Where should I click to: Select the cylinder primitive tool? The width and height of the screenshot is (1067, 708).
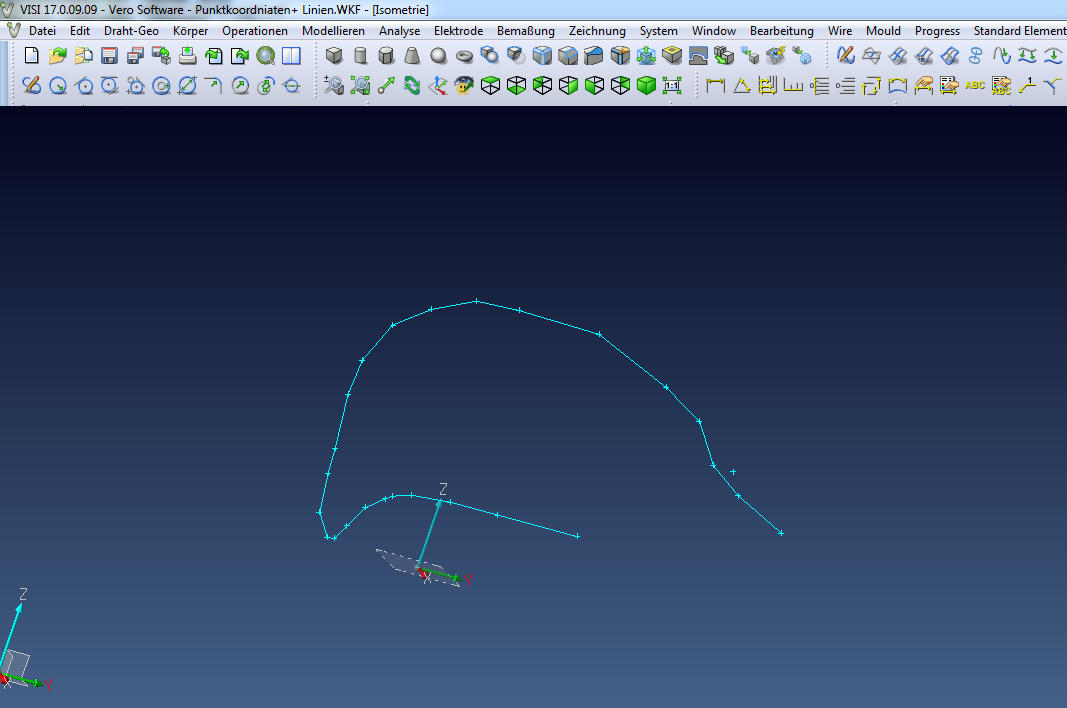(x=361, y=56)
